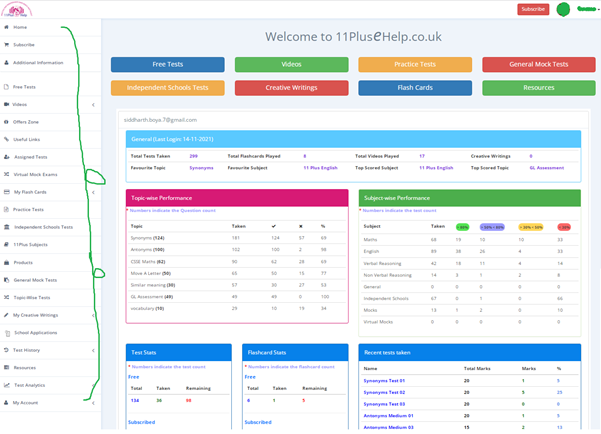Screen dimensions: 601x434
Task: Click the Offers Zone icon
Action: 6,122
